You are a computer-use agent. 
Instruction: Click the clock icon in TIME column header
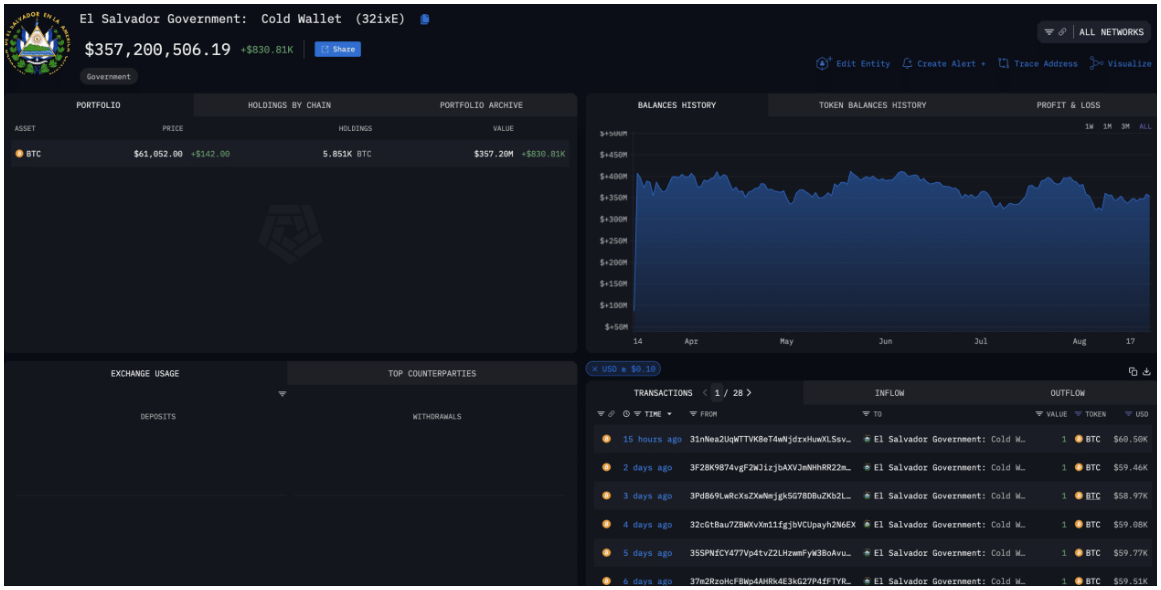click(x=626, y=414)
